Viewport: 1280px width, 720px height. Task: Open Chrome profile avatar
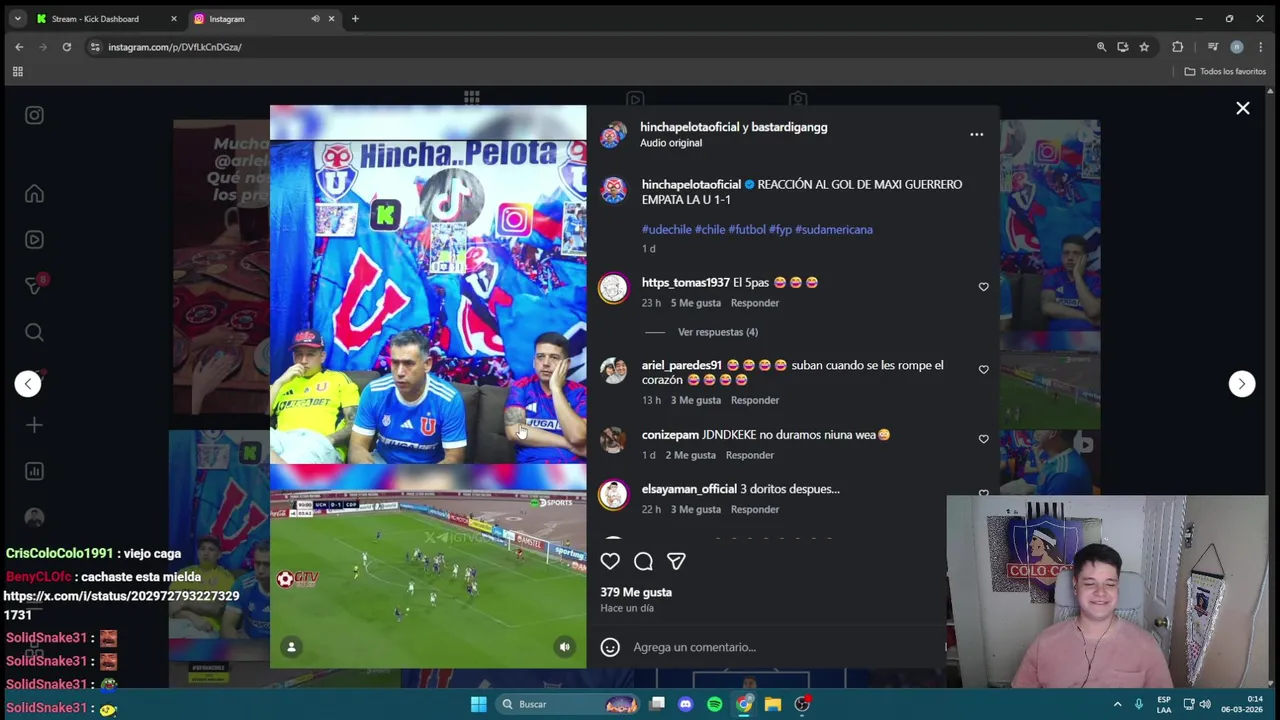(x=1237, y=47)
